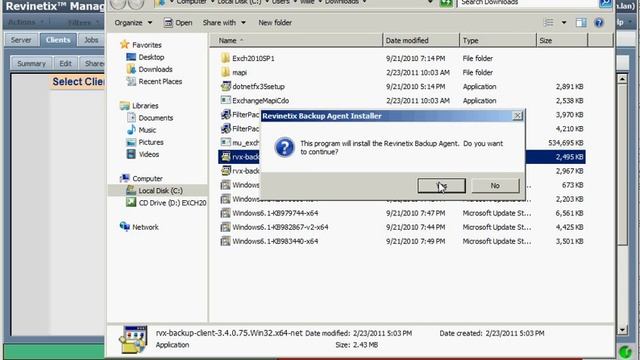Open the Summary sub-tab in Revinetix Manager
The width and height of the screenshot is (640, 360).
[31, 64]
